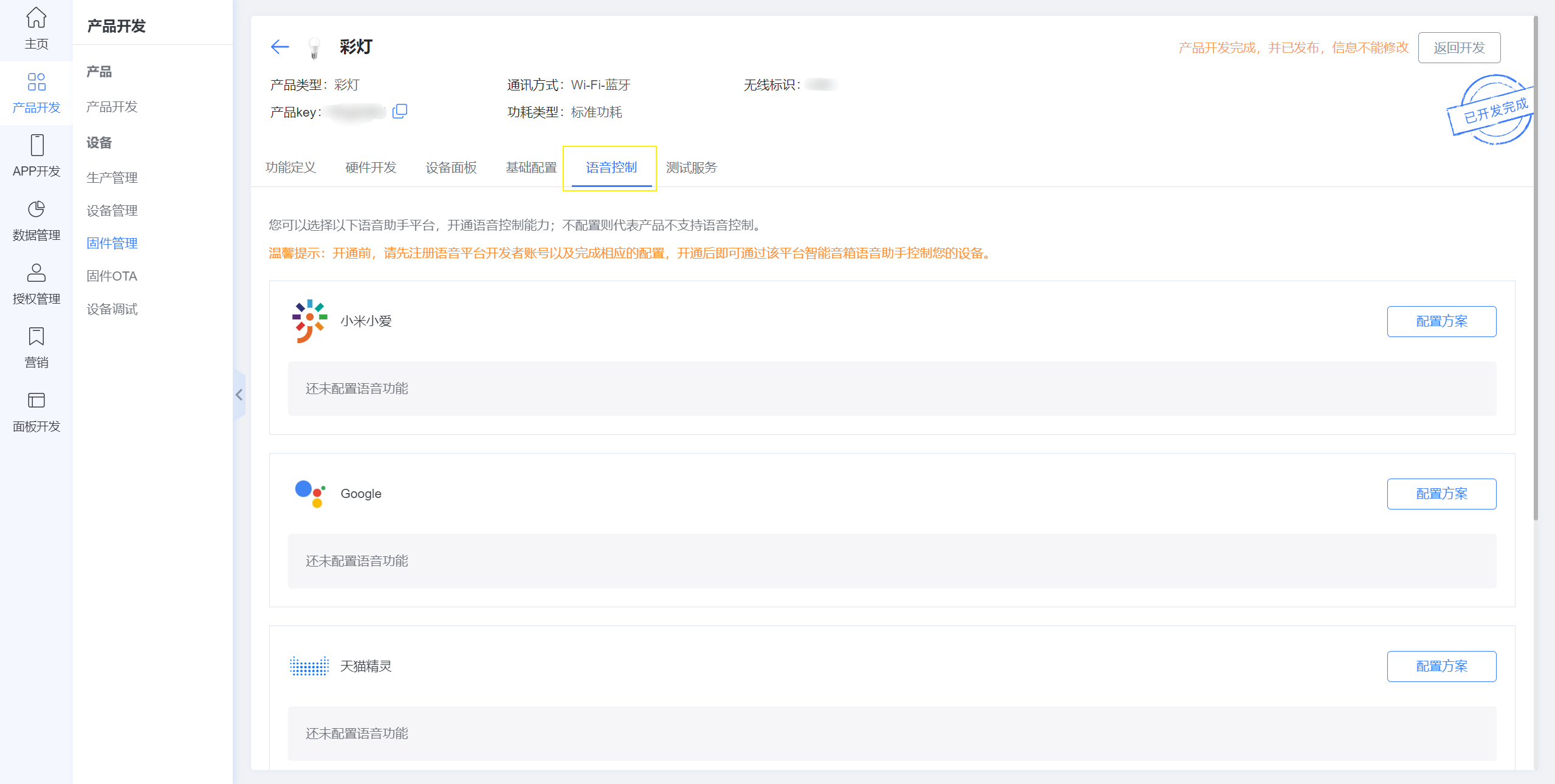Click 还未配置语音功能 under 天猫精灵
The image size is (1555, 784).
(357, 734)
